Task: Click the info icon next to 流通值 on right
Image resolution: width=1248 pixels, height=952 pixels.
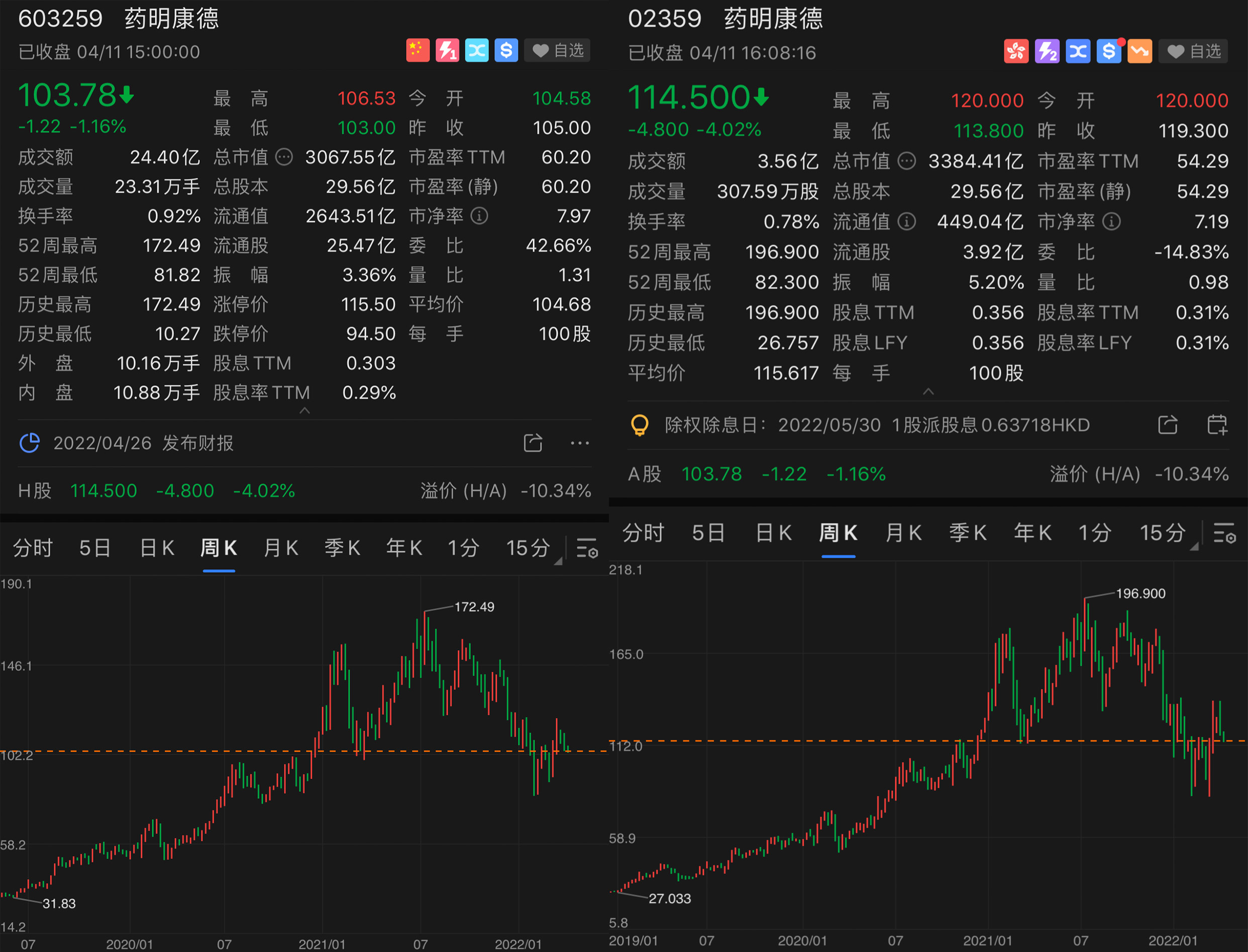Action: click(907, 222)
